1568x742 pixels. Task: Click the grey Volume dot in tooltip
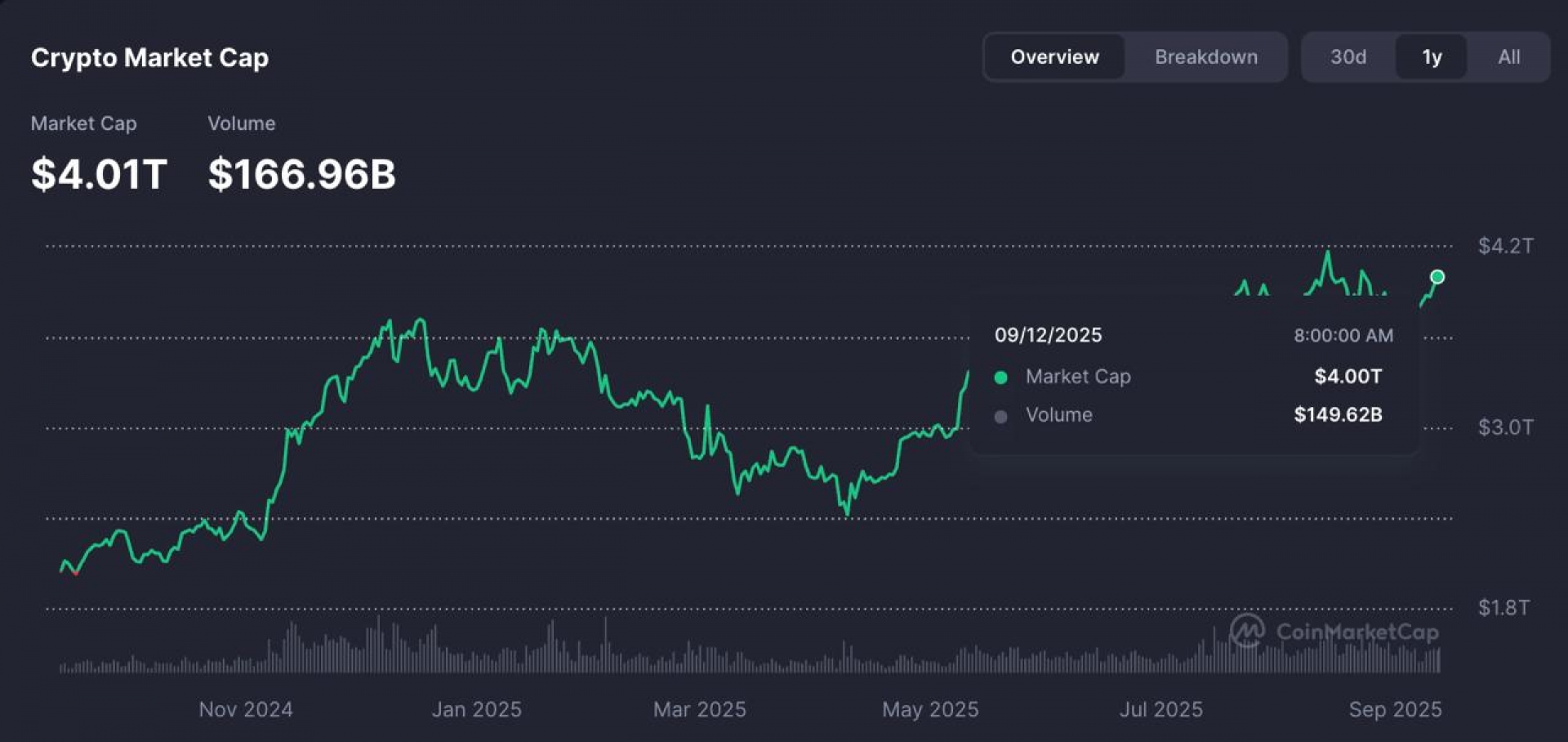1000,417
